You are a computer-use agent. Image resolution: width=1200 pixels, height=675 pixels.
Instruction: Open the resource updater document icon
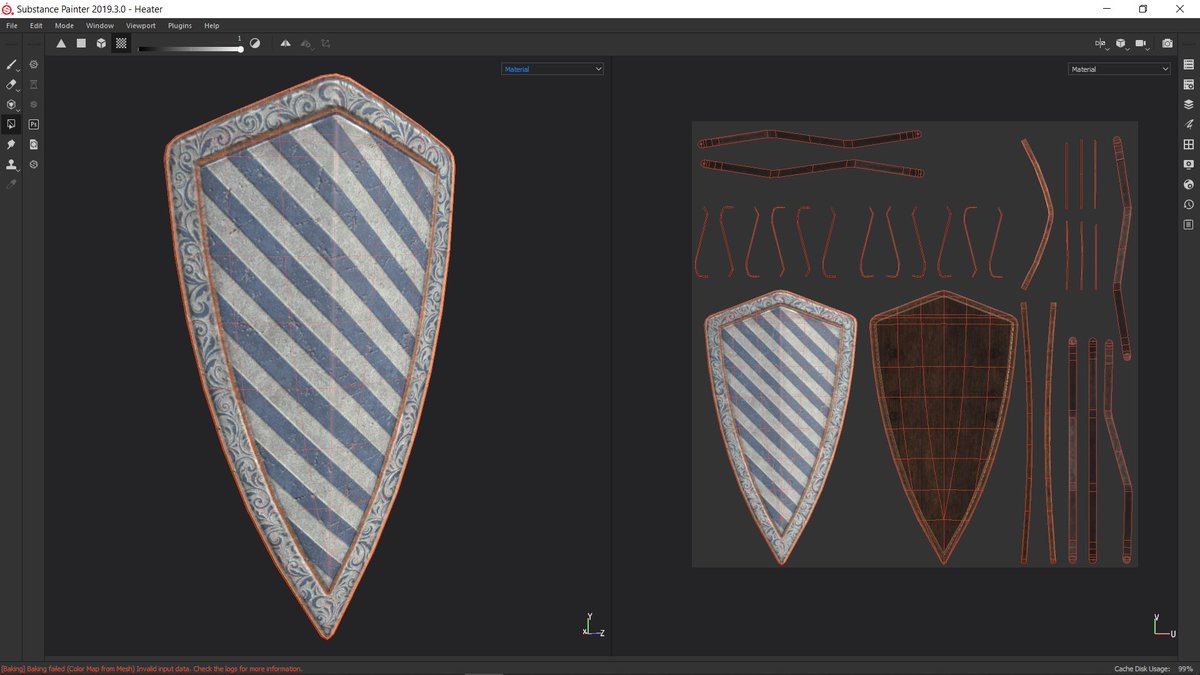[33, 144]
